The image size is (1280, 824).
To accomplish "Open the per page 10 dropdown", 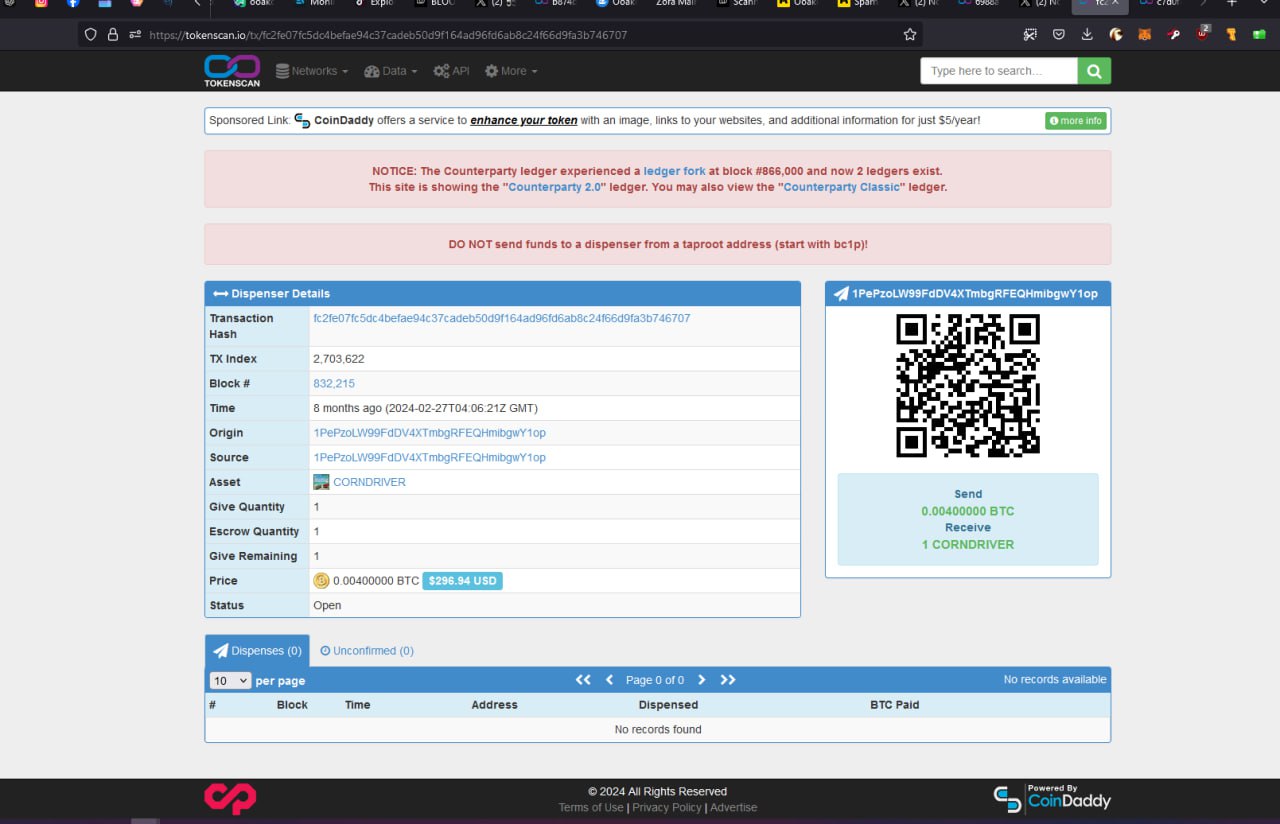I will click(x=230, y=681).
